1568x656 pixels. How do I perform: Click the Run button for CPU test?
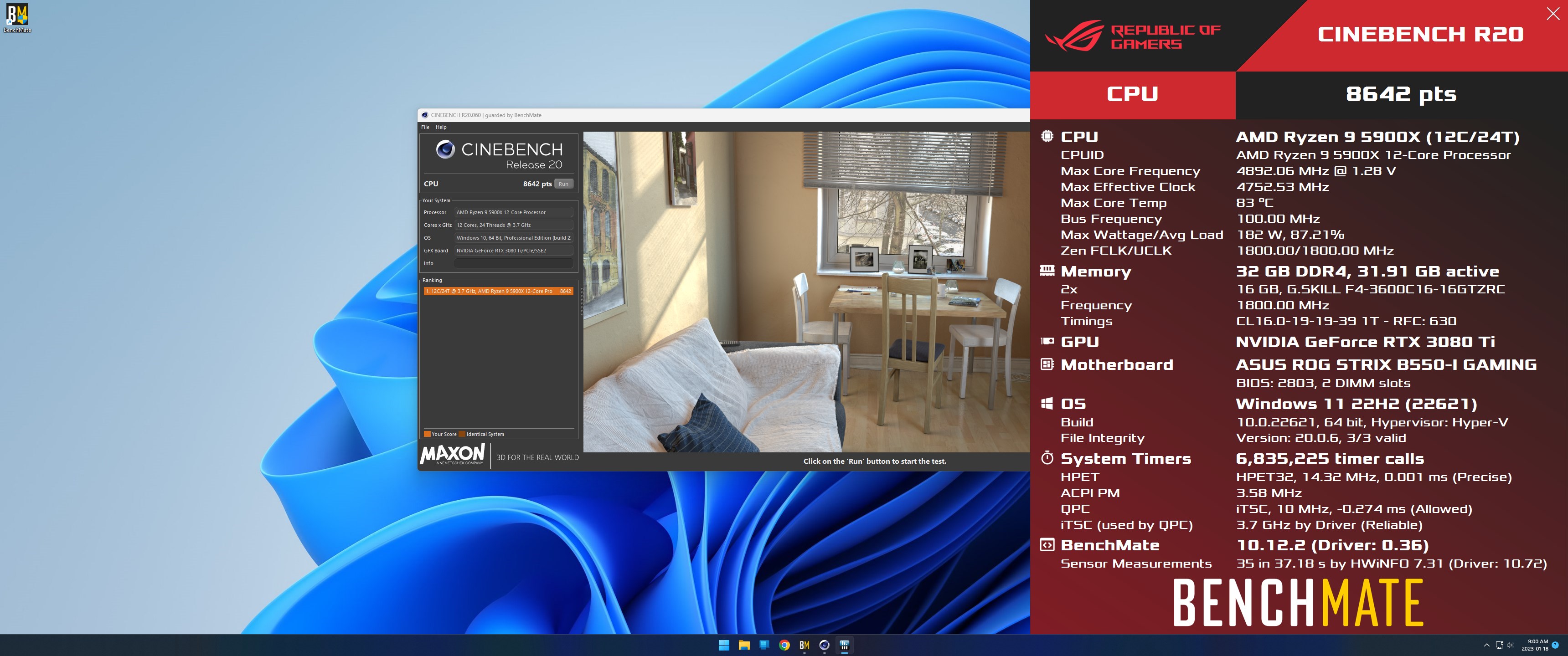(x=564, y=184)
